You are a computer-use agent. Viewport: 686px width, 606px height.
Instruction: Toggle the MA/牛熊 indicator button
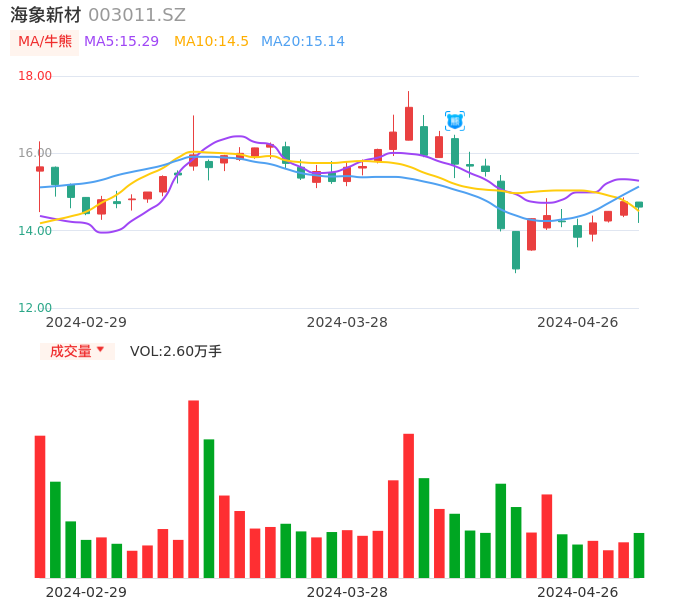tap(45, 42)
